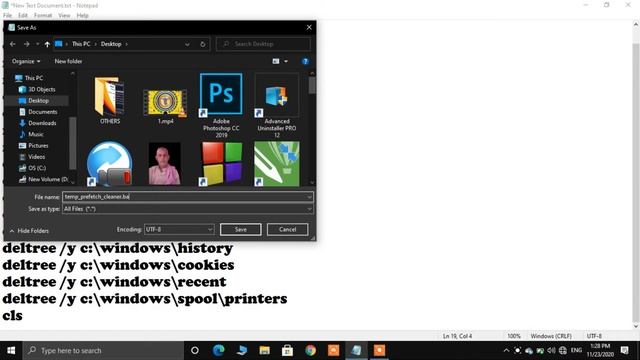Create a New folder

coord(68,61)
